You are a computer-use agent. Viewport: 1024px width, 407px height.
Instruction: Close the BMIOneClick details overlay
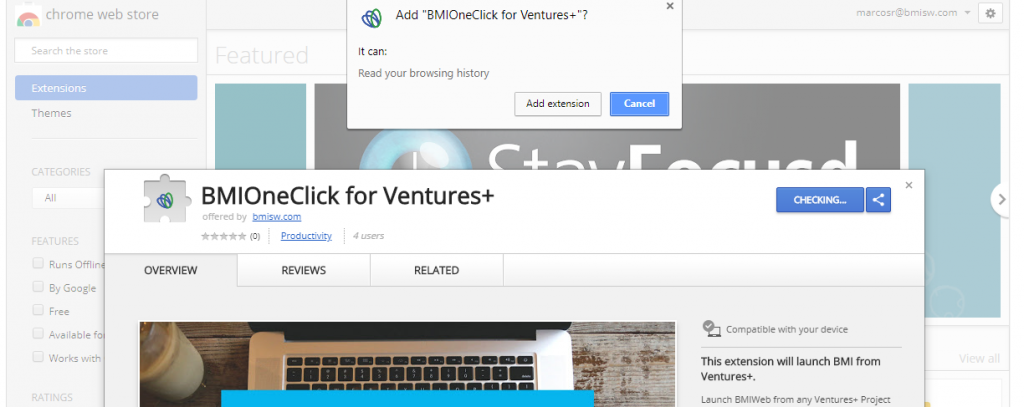pos(908,186)
